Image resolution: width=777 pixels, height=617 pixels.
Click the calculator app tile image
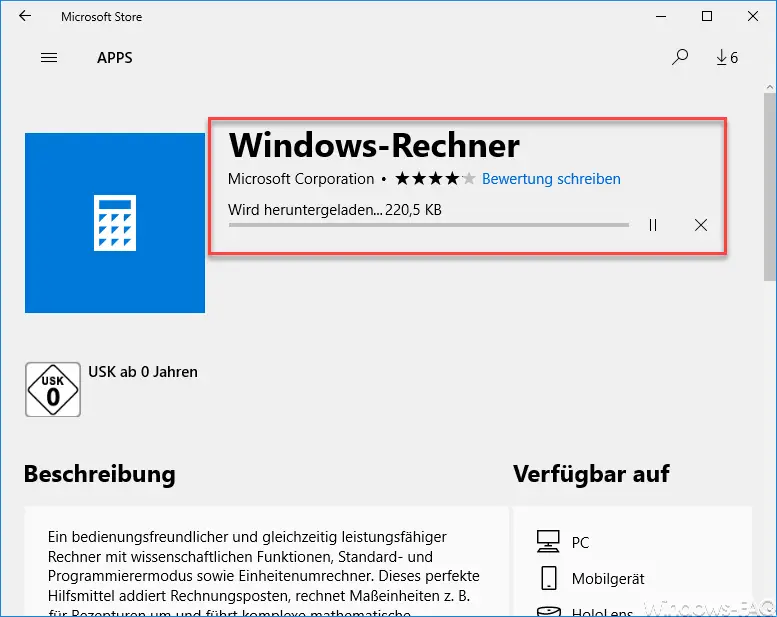(x=115, y=223)
